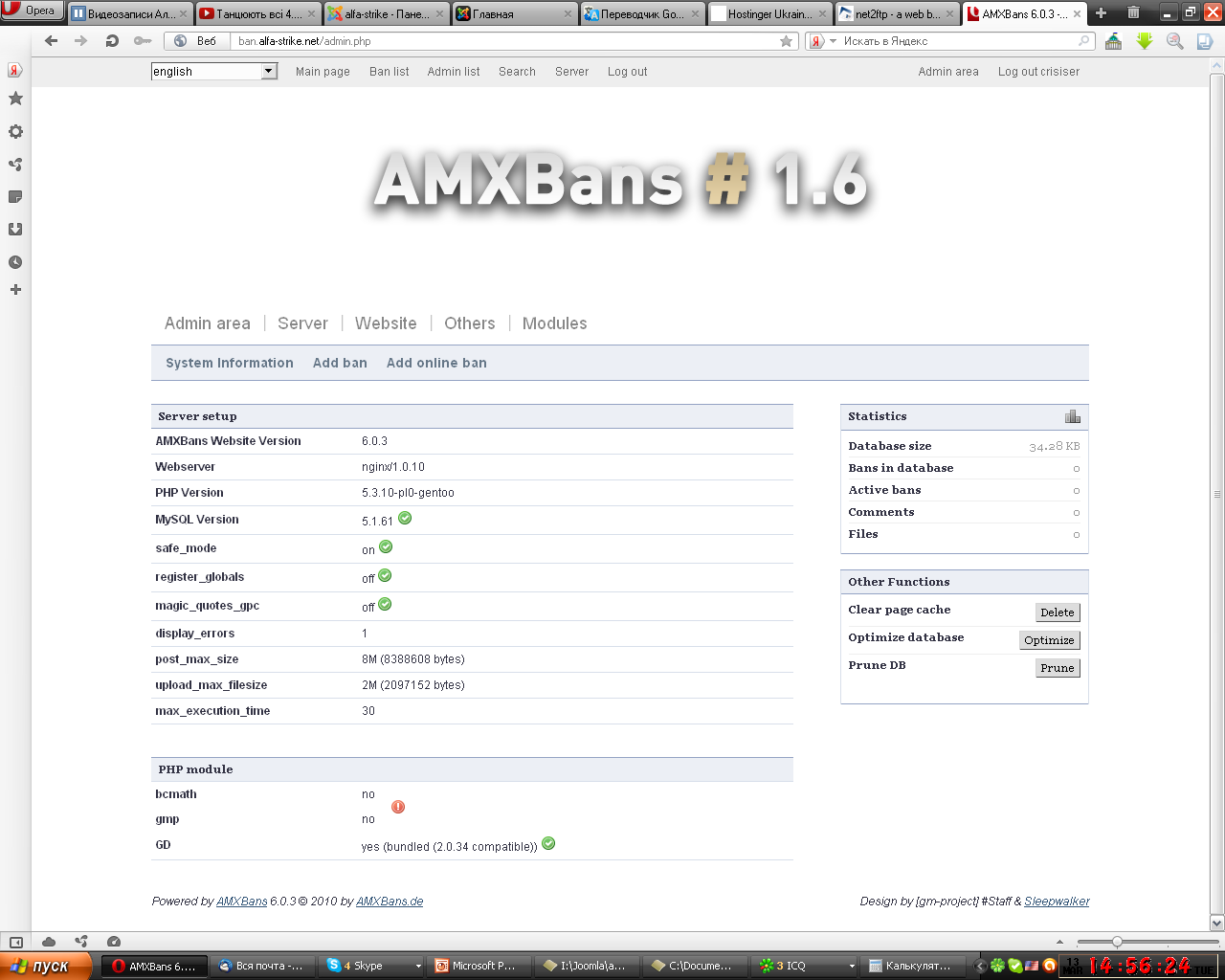Open Opera Link cloud icon in status bar
This screenshot has width=1225, height=980.
(x=49, y=942)
